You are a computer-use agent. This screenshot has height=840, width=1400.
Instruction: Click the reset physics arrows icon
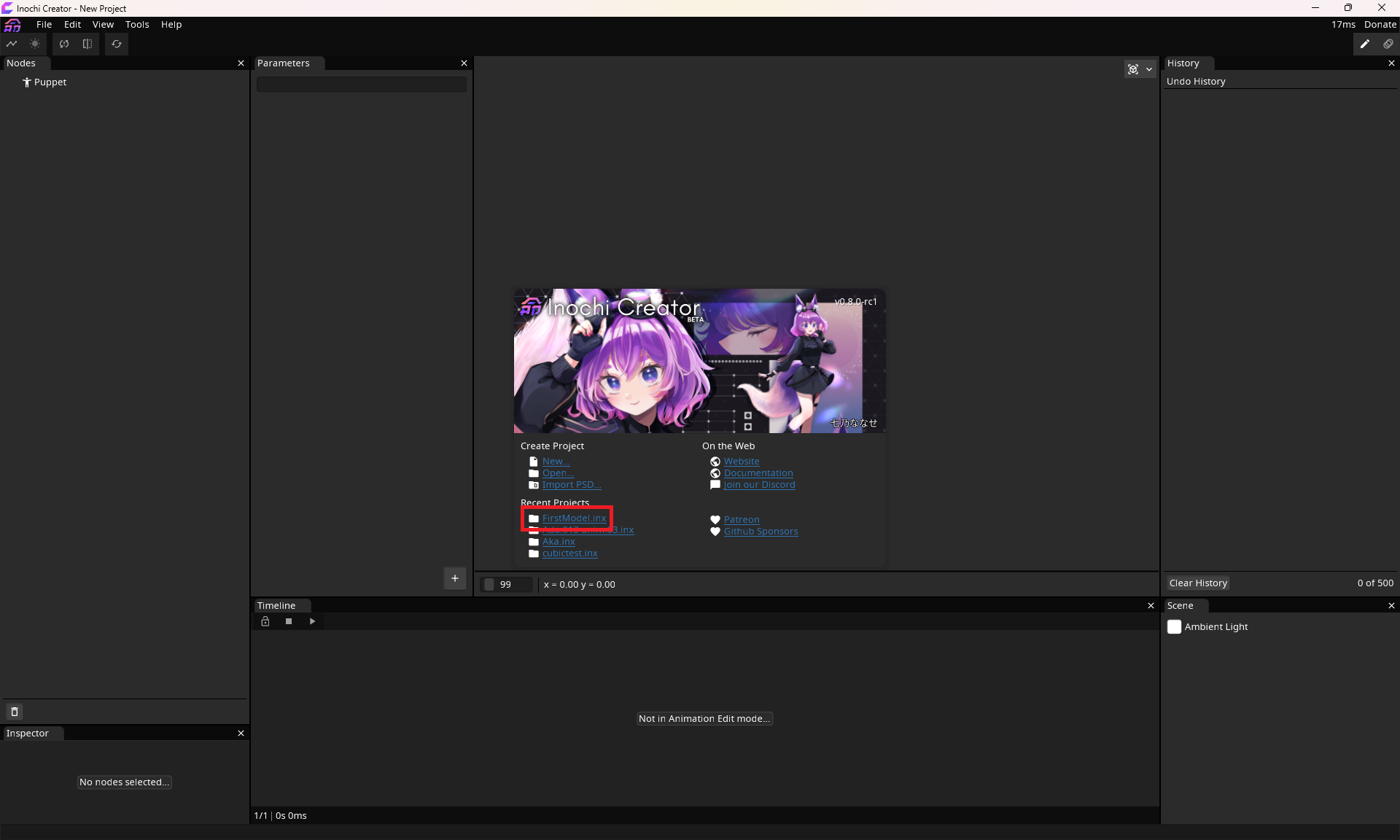64,44
